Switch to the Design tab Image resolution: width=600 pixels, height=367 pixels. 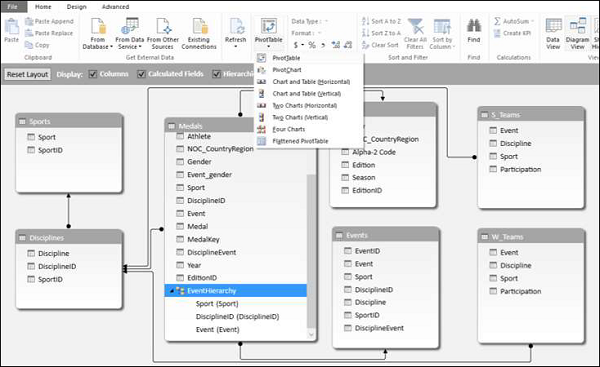(77, 7)
